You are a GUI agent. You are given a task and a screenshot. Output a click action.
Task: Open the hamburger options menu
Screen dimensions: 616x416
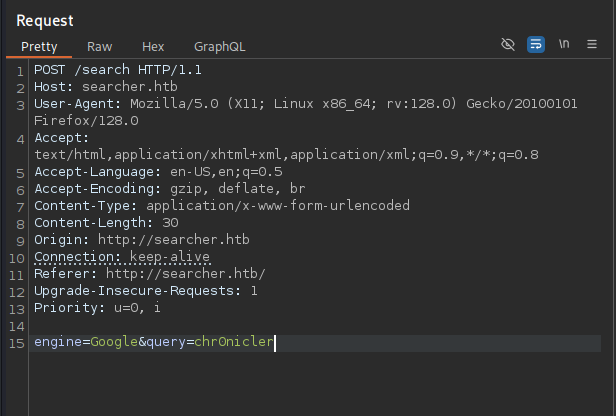click(x=592, y=44)
